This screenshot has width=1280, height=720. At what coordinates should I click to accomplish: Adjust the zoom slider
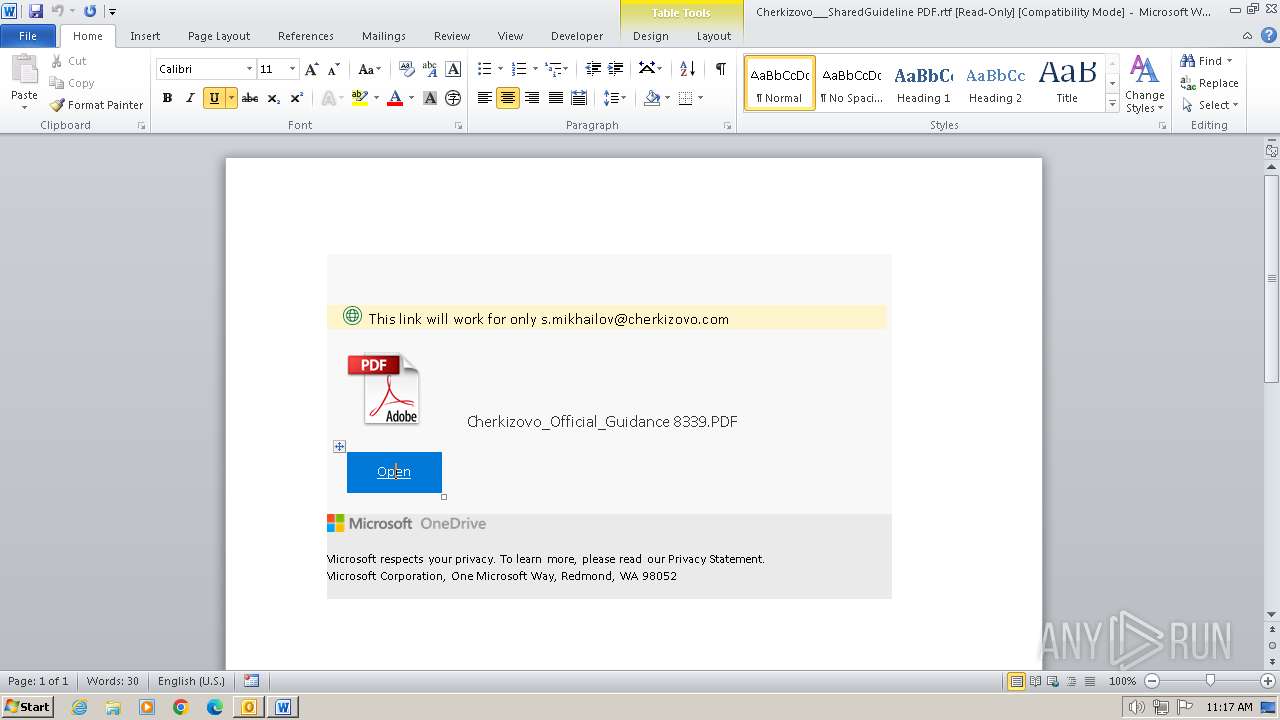(x=1210, y=681)
